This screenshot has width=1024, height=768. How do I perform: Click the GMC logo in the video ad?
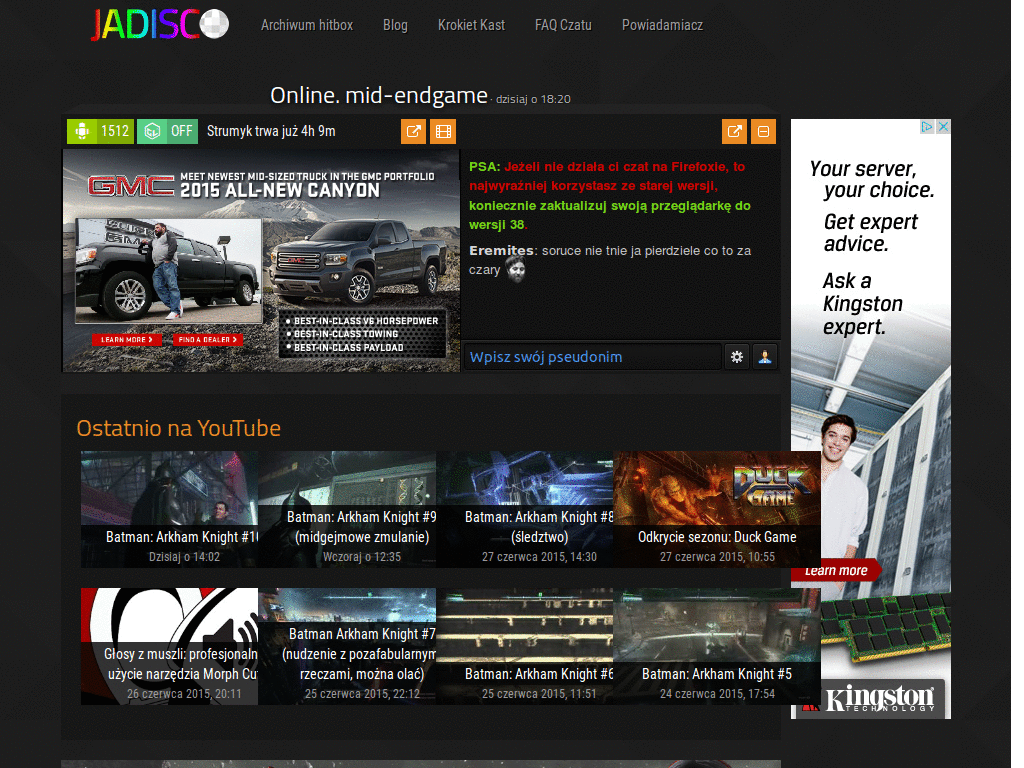[x=131, y=186]
